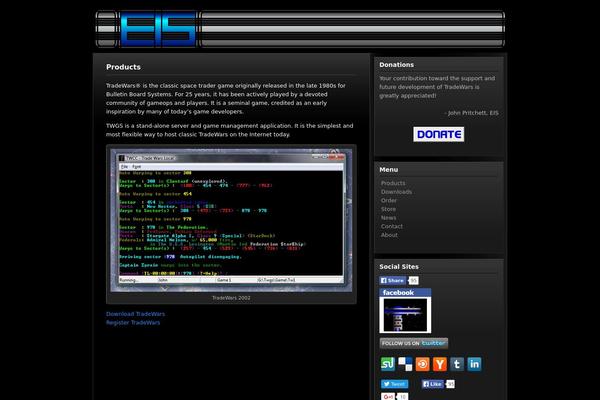Click the Facebook Like button
600x400 pixels.
[433, 384]
